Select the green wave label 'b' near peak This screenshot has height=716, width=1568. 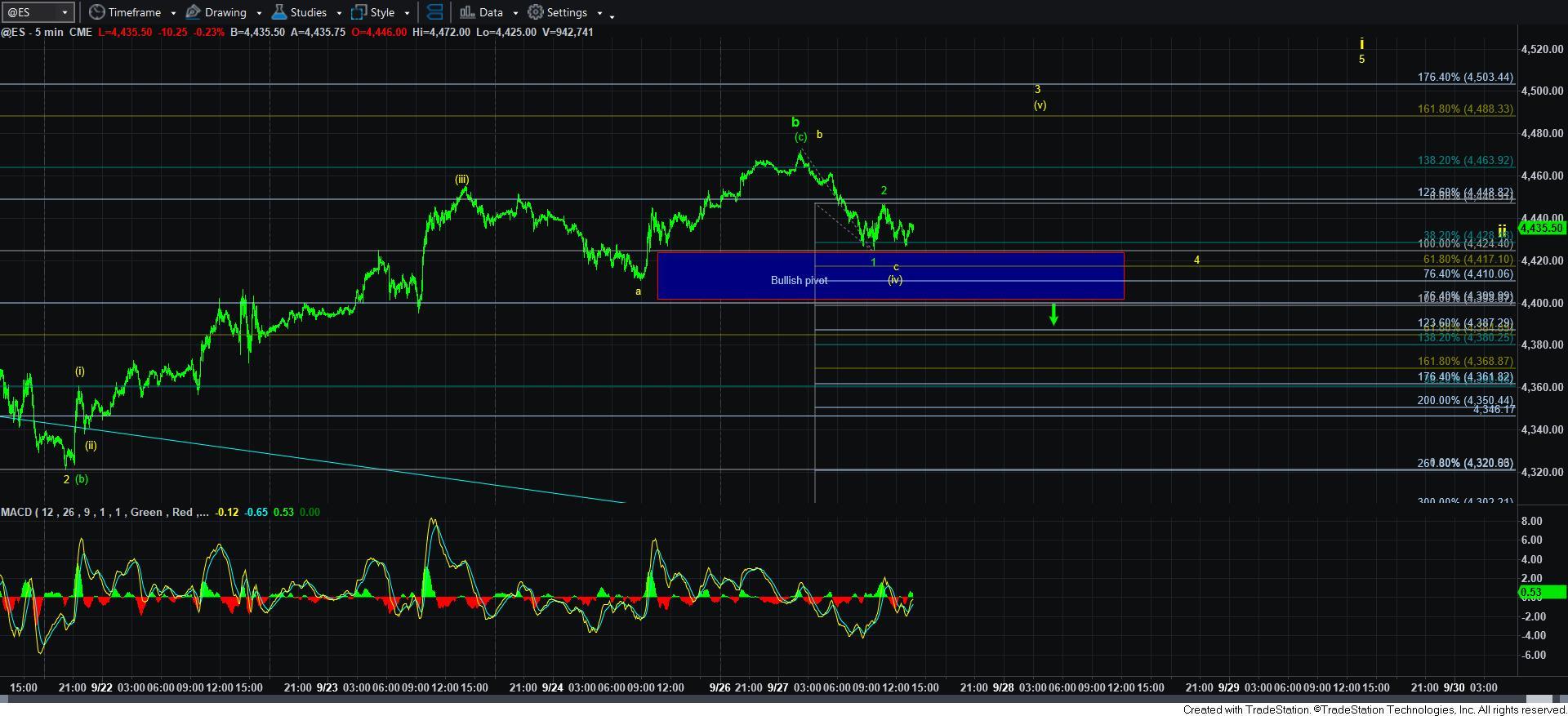point(795,122)
